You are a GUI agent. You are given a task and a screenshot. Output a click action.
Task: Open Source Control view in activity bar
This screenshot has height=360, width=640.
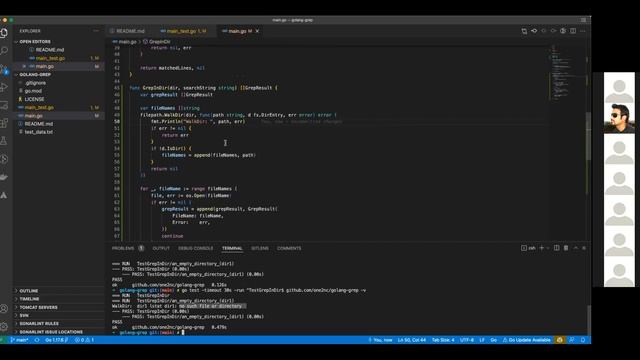click(4, 69)
